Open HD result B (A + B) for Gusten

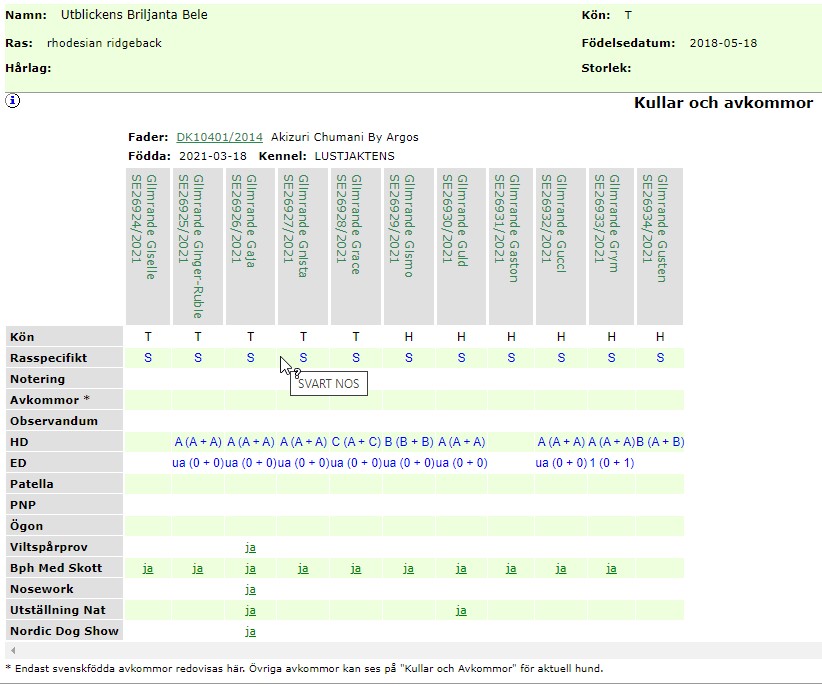(660, 442)
